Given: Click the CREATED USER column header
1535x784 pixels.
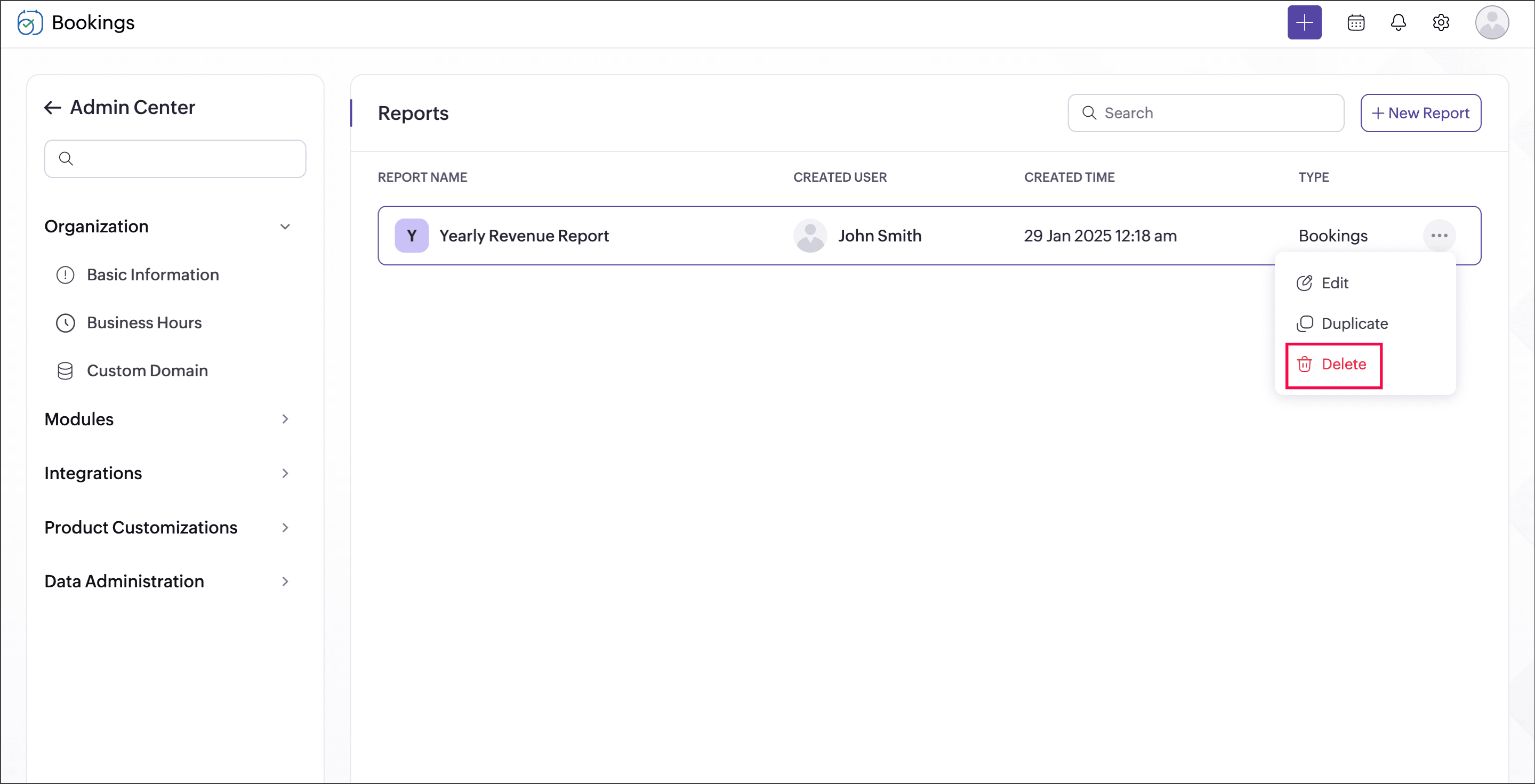Looking at the screenshot, I should tap(839, 177).
